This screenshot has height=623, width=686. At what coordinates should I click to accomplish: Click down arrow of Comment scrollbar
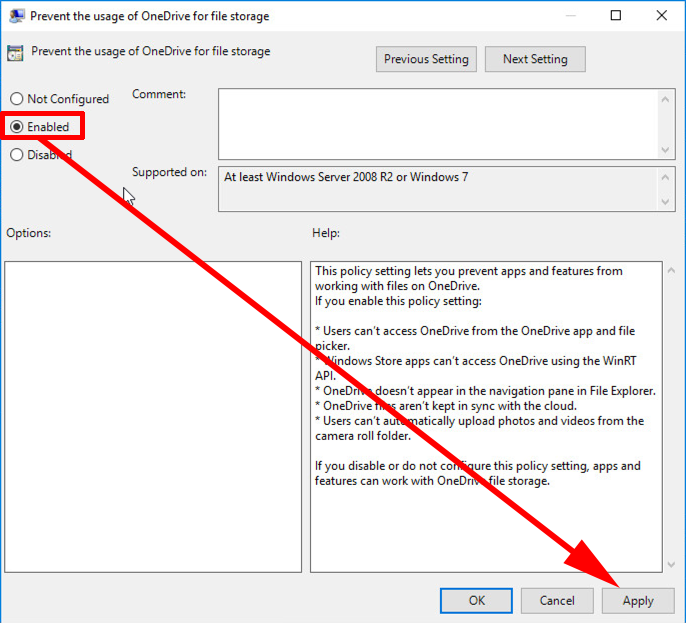tap(665, 150)
